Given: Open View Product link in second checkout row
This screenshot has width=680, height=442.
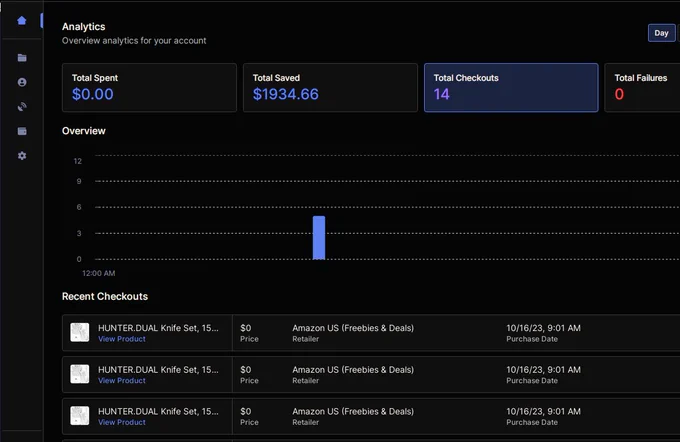Looking at the screenshot, I should pos(122,380).
